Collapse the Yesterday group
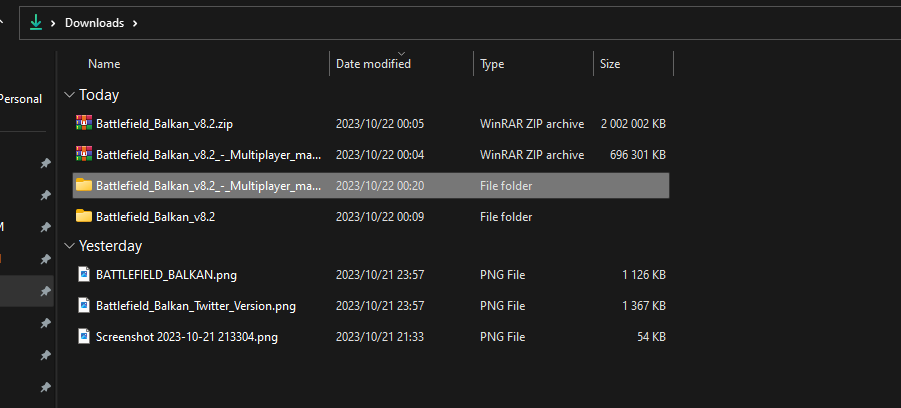 tap(69, 246)
